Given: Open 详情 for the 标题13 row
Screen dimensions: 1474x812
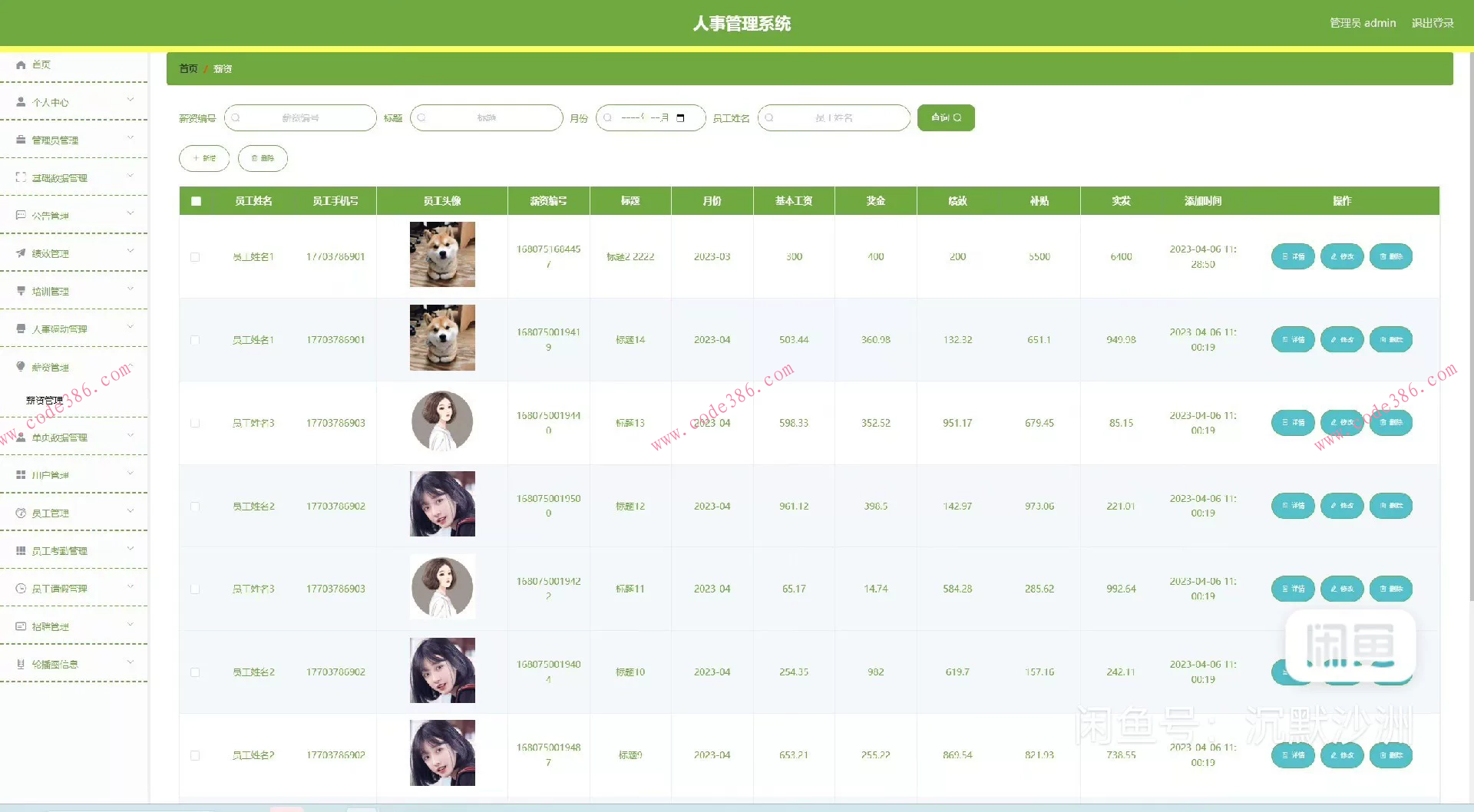Looking at the screenshot, I should 1293,422.
